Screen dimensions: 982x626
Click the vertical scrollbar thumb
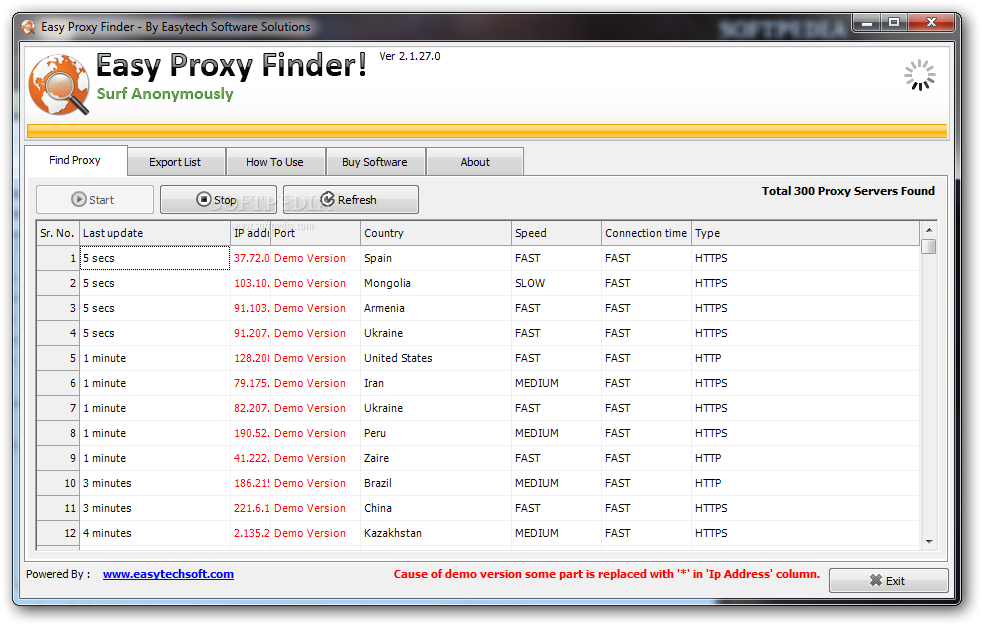[x=929, y=247]
